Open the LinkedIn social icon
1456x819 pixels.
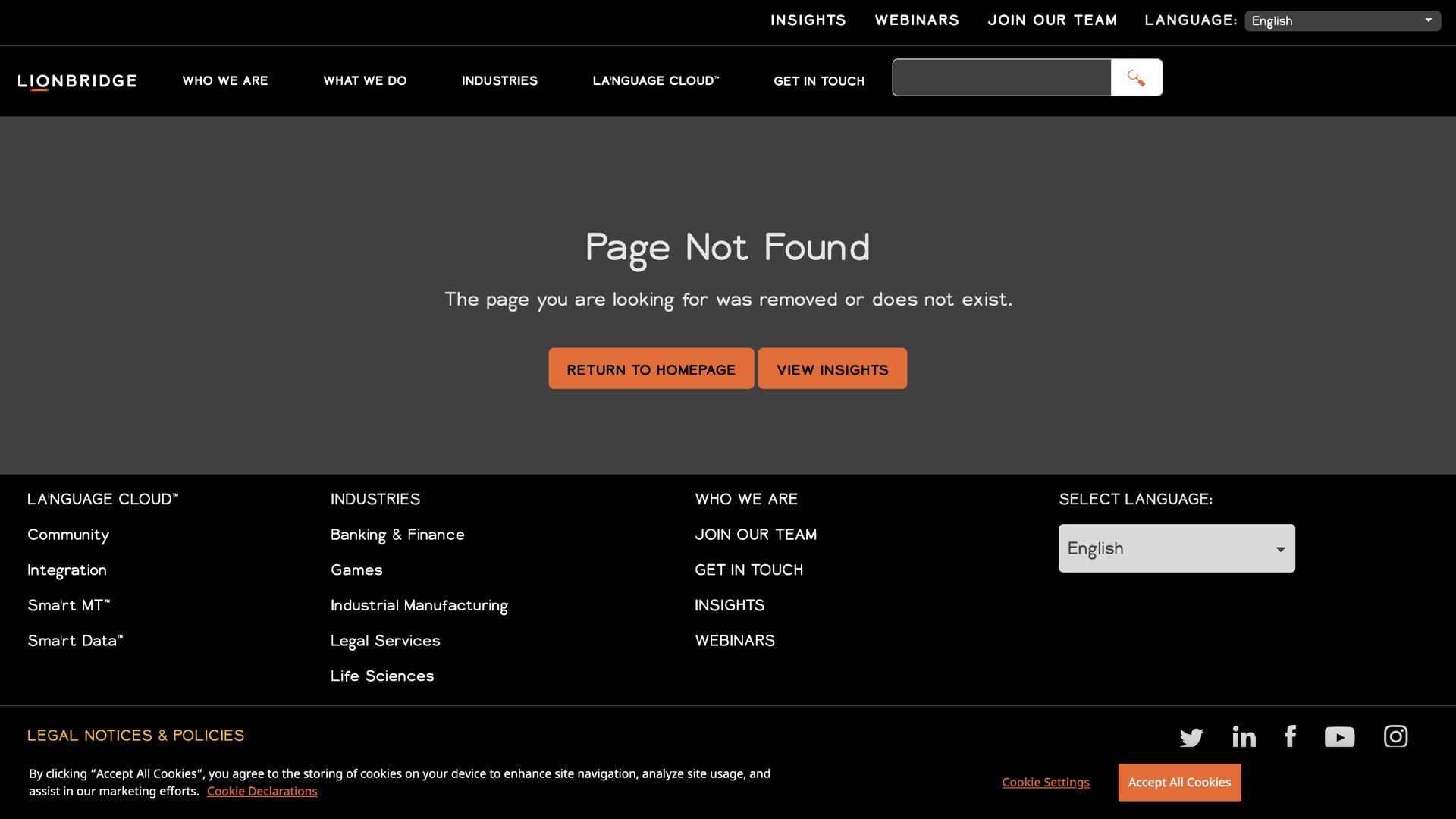pos(1244,736)
